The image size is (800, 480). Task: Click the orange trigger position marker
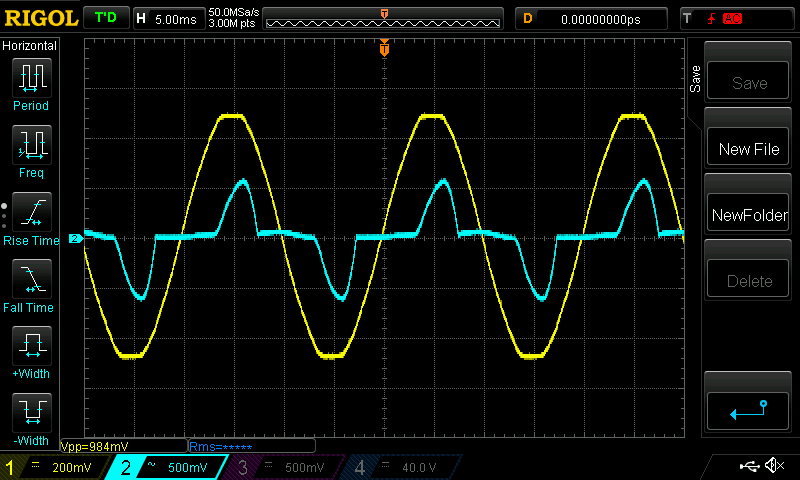(x=384, y=49)
